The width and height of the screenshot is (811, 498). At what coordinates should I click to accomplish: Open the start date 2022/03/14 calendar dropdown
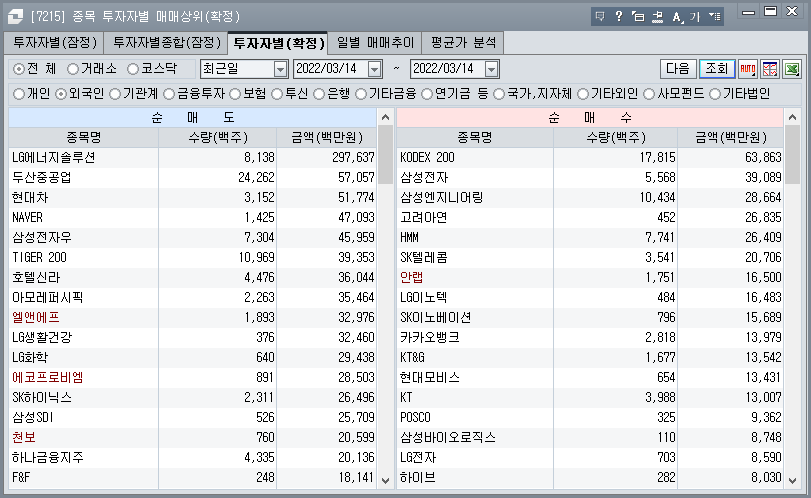(374, 69)
